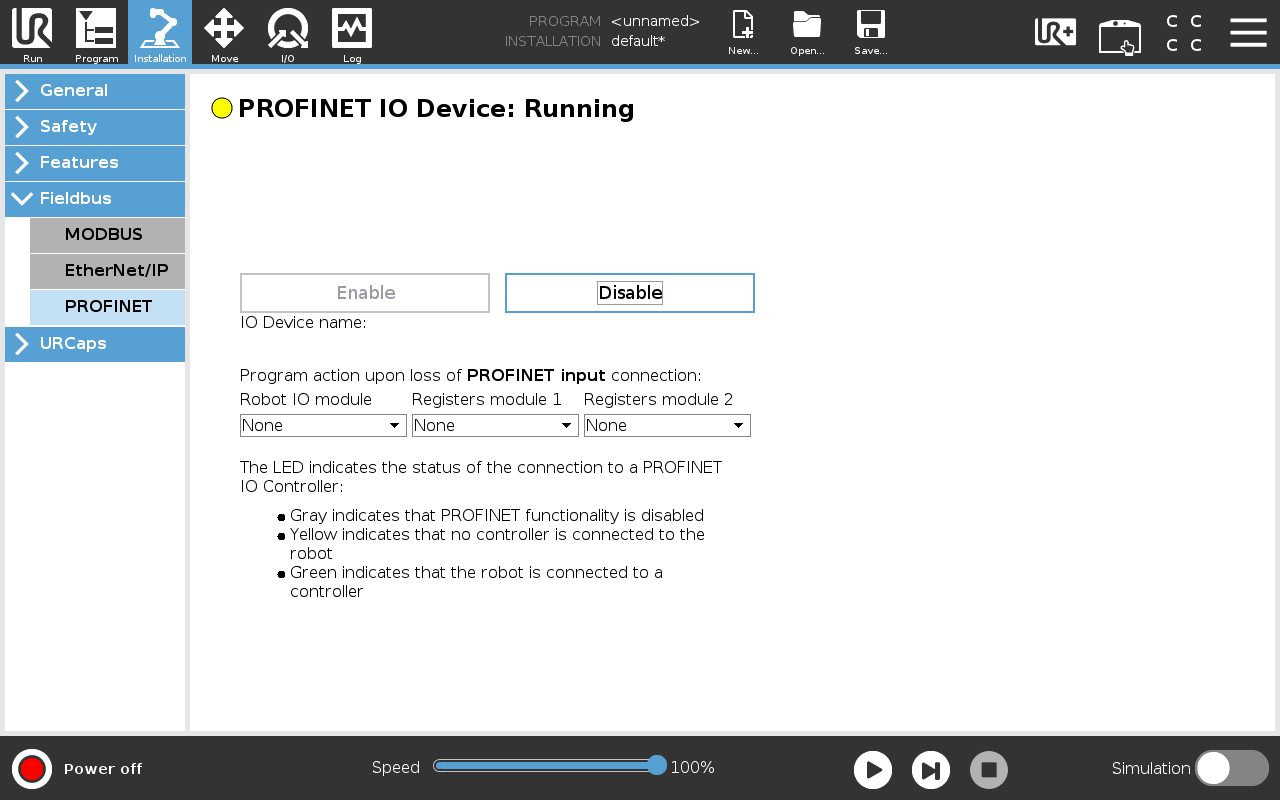Open the Log tab
Viewport: 1280px width, 800px height.
(x=352, y=33)
